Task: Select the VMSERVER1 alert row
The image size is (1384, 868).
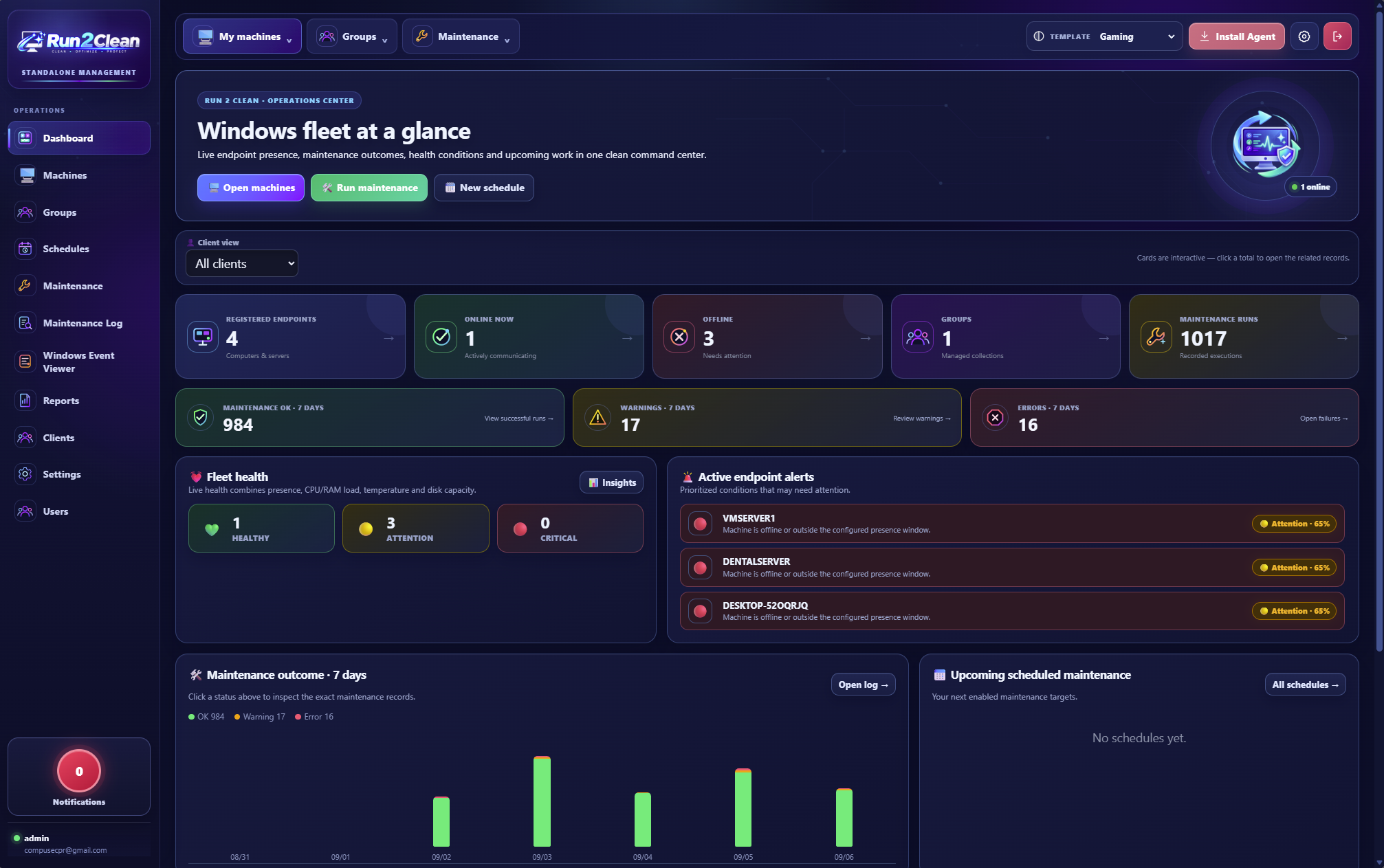Action: [1012, 524]
